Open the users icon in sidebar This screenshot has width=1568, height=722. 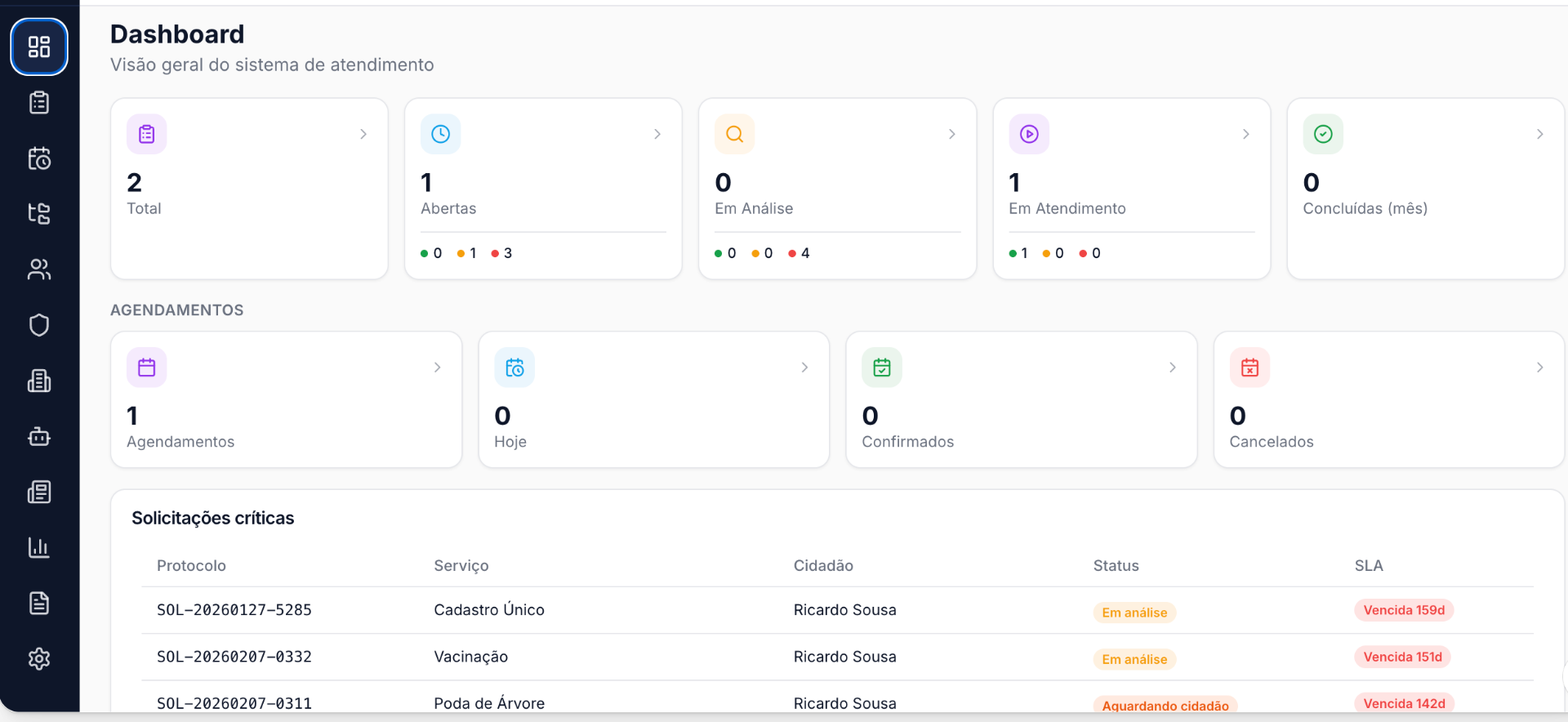coord(39,269)
